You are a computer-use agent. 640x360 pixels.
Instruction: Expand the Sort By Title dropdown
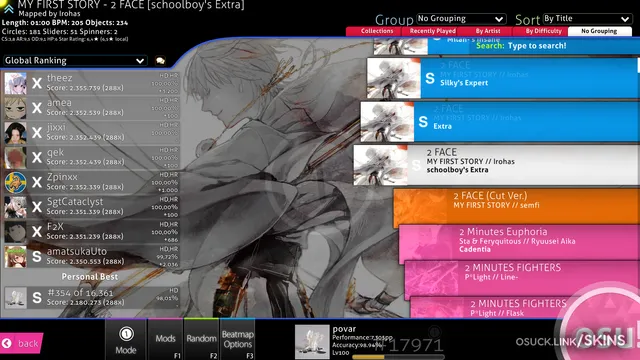coord(587,19)
